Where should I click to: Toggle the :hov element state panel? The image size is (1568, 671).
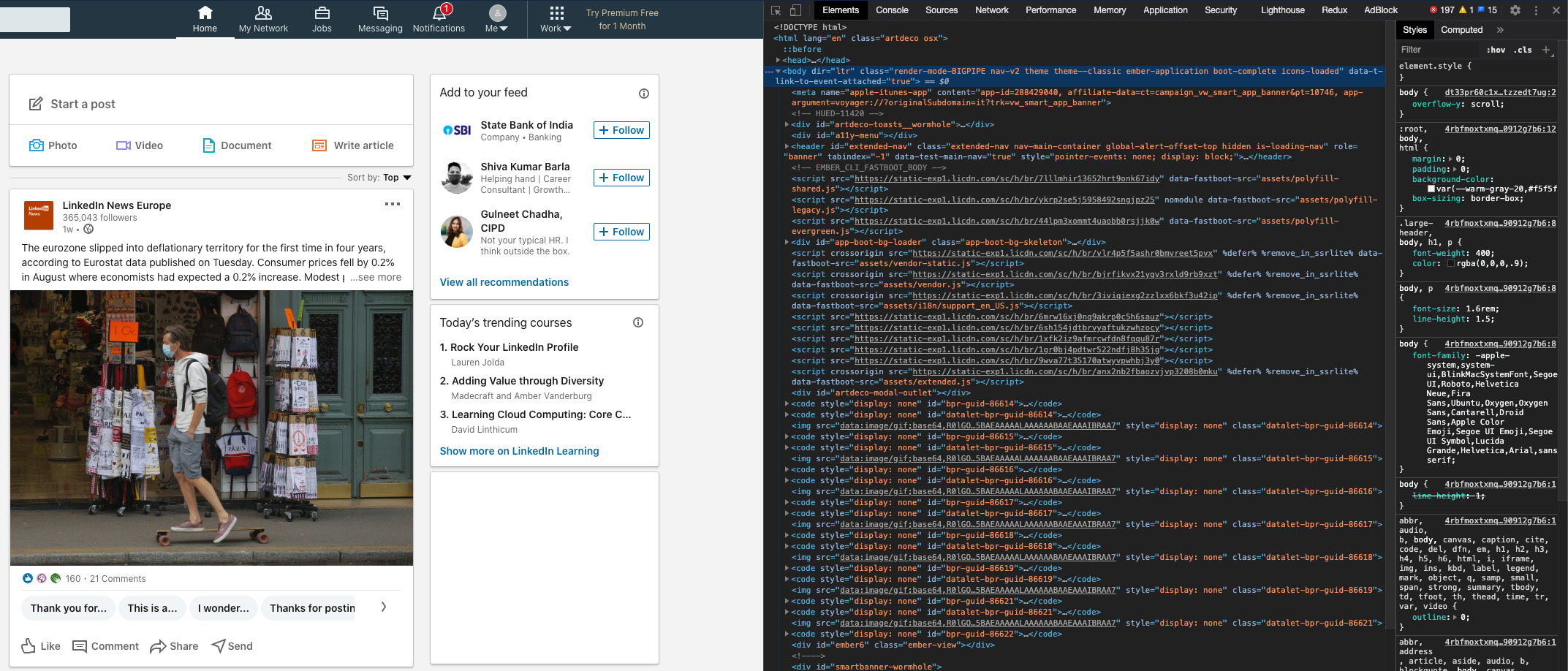click(1496, 50)
